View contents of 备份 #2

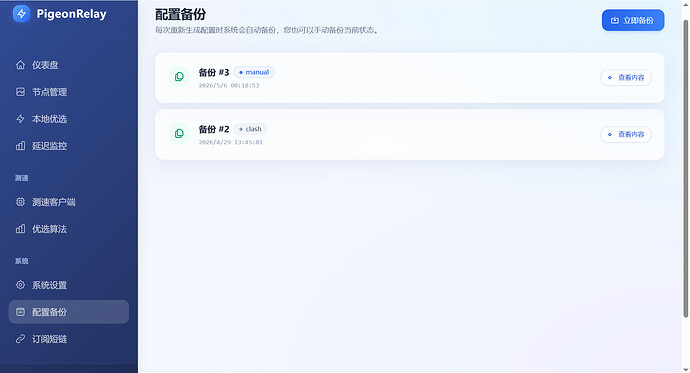pyautogui.click(x=626, y=134)
